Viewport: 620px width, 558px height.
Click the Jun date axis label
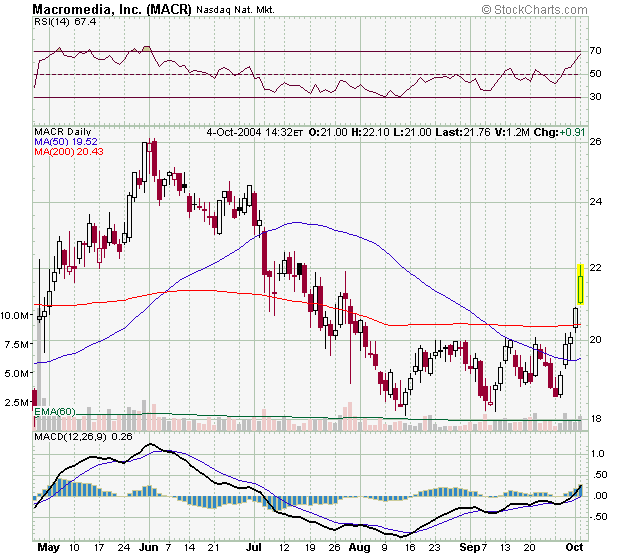pos(149,547)
